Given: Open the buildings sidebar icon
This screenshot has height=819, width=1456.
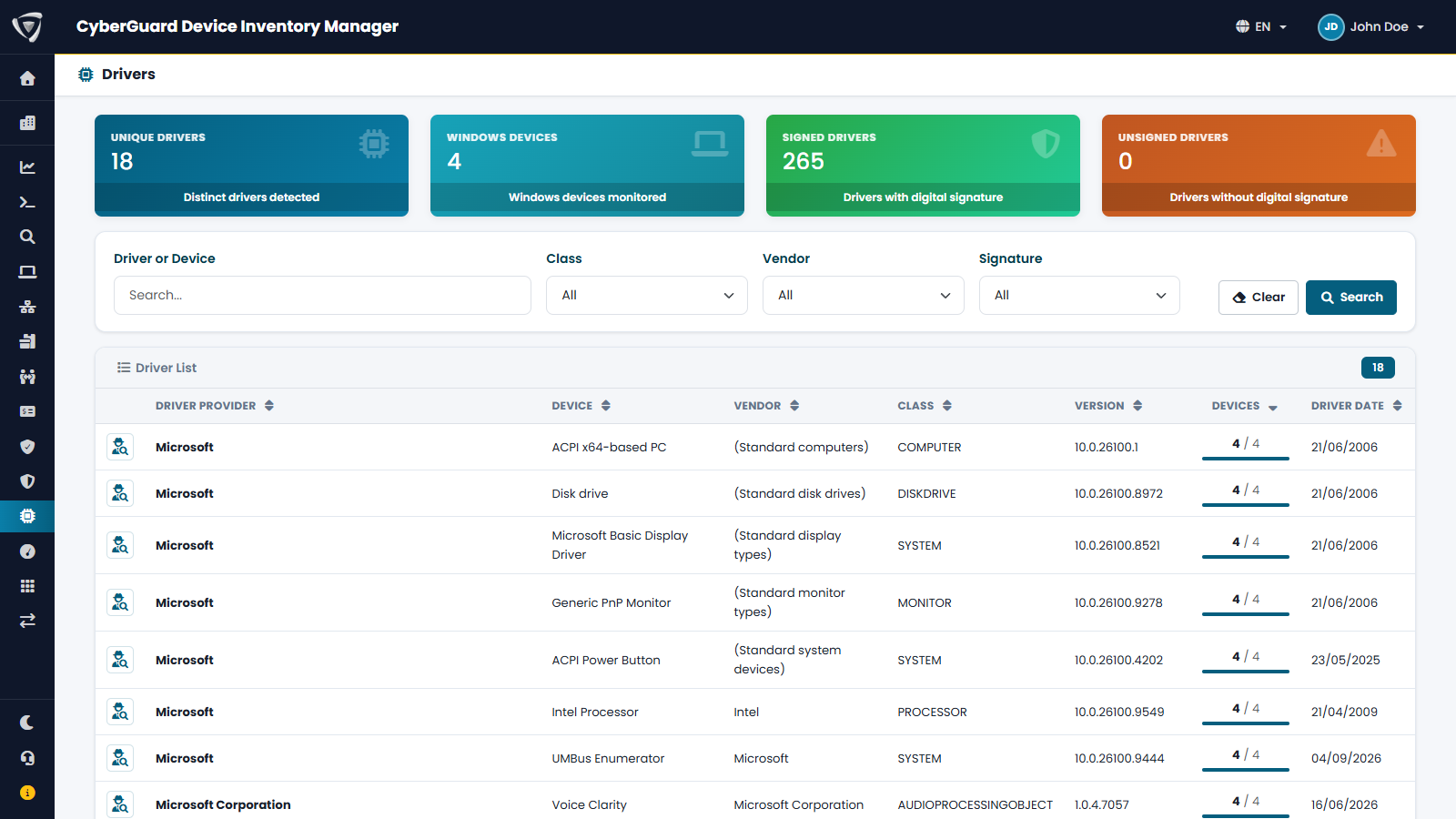Looking at the screenshot, I should (x=27, y=123).
